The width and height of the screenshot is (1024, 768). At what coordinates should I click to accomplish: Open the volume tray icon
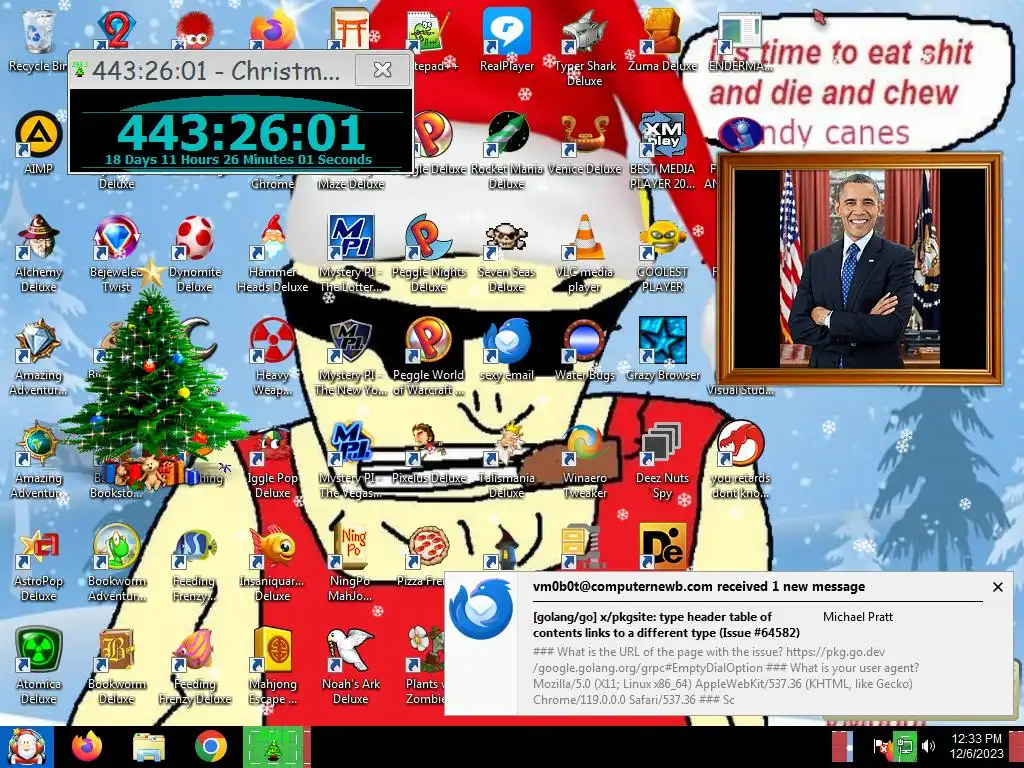point(928,746)
